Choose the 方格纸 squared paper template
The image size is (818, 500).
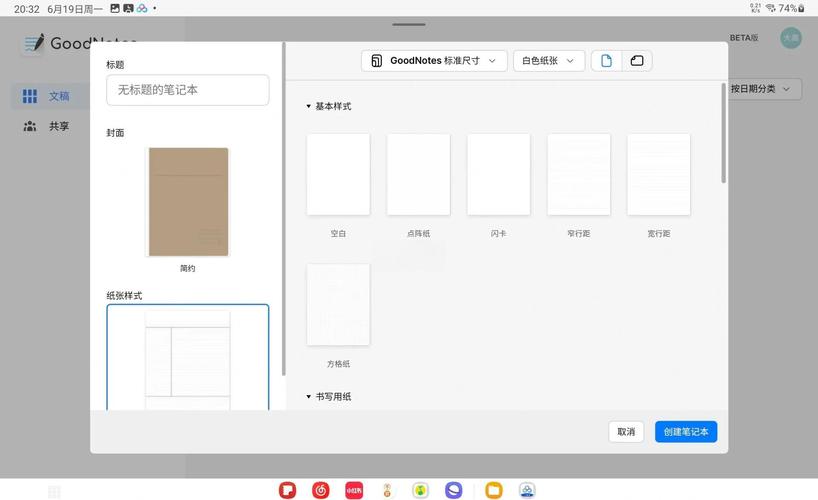pos(338,304)
